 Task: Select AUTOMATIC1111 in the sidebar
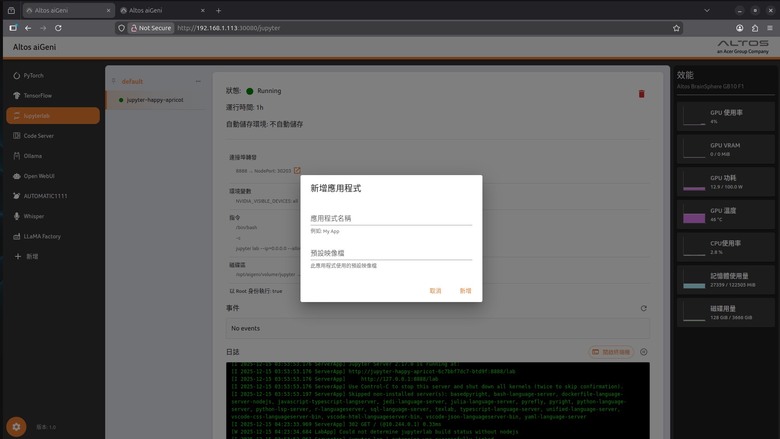coord(53,196)
